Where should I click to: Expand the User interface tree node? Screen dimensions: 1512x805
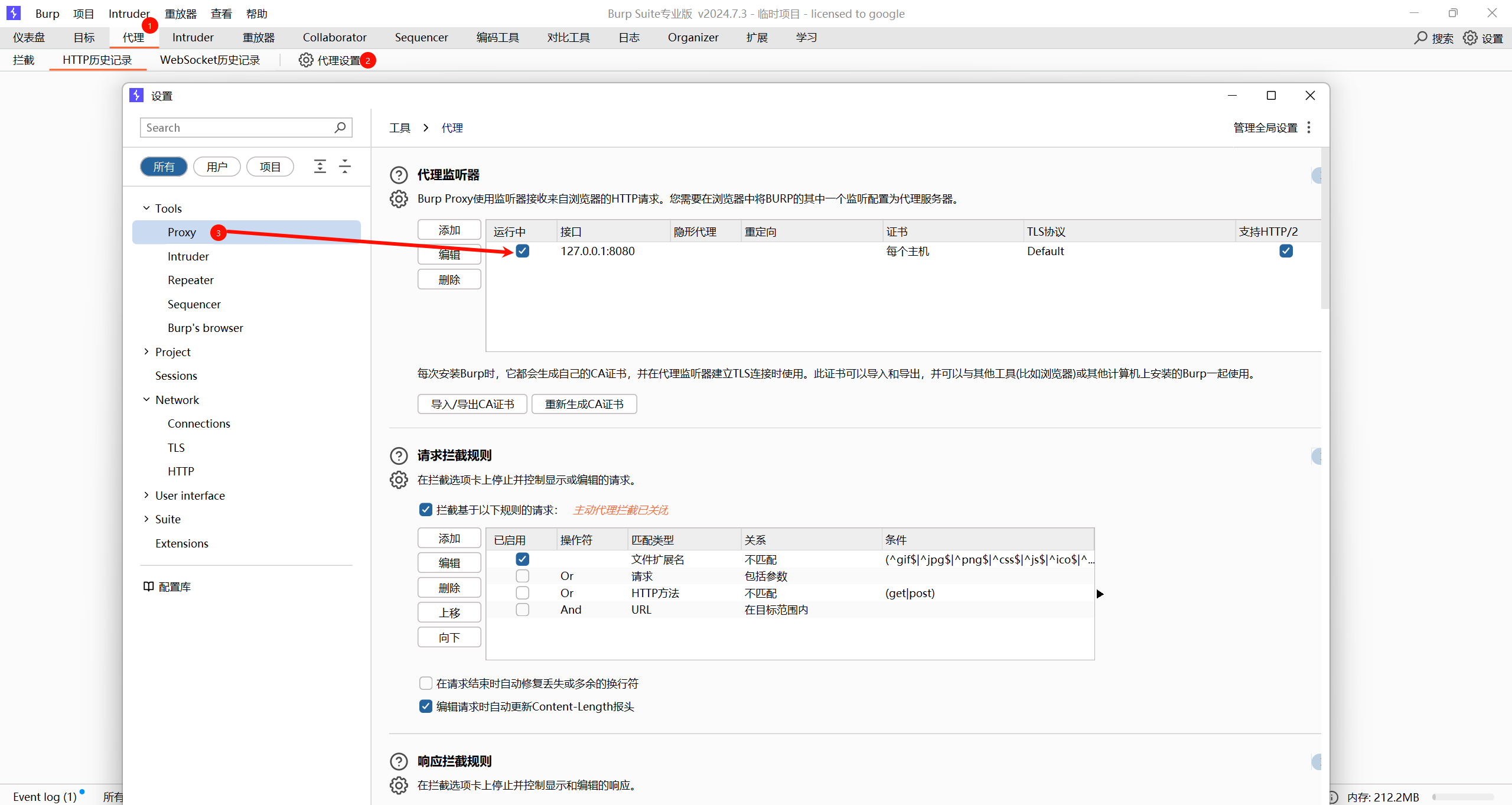[x=146, y=496]
